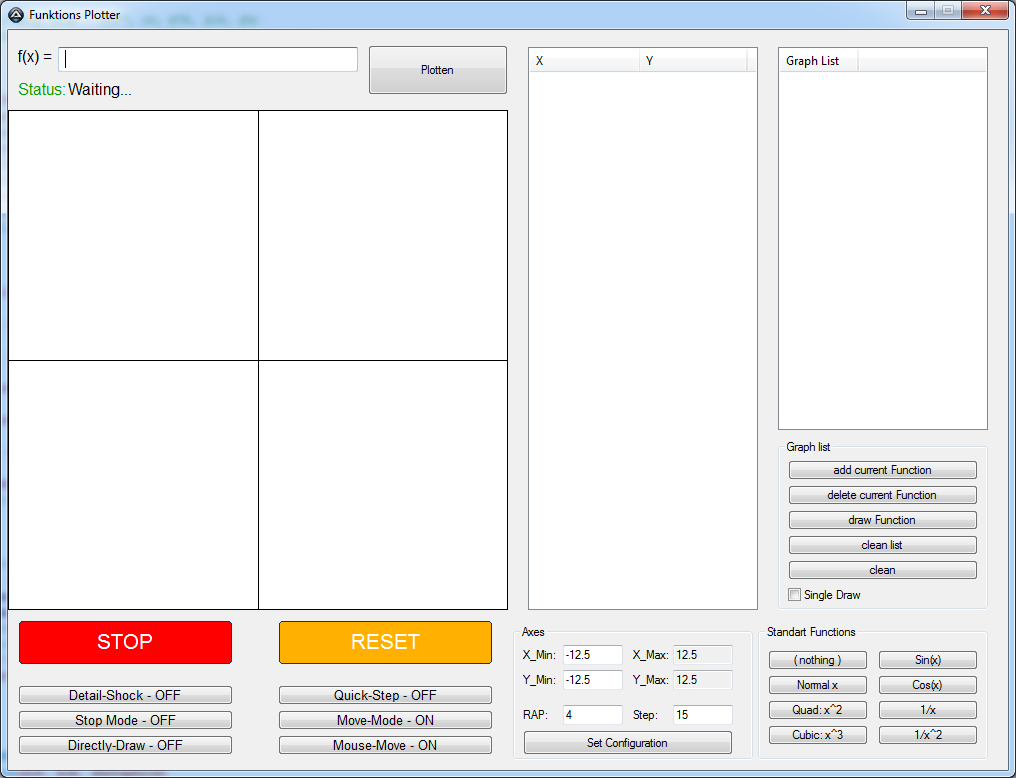Hit the orange RESET button
The height and width of the screenshot is (778, 1016).
pyautogui.click(x=385, y=642)
